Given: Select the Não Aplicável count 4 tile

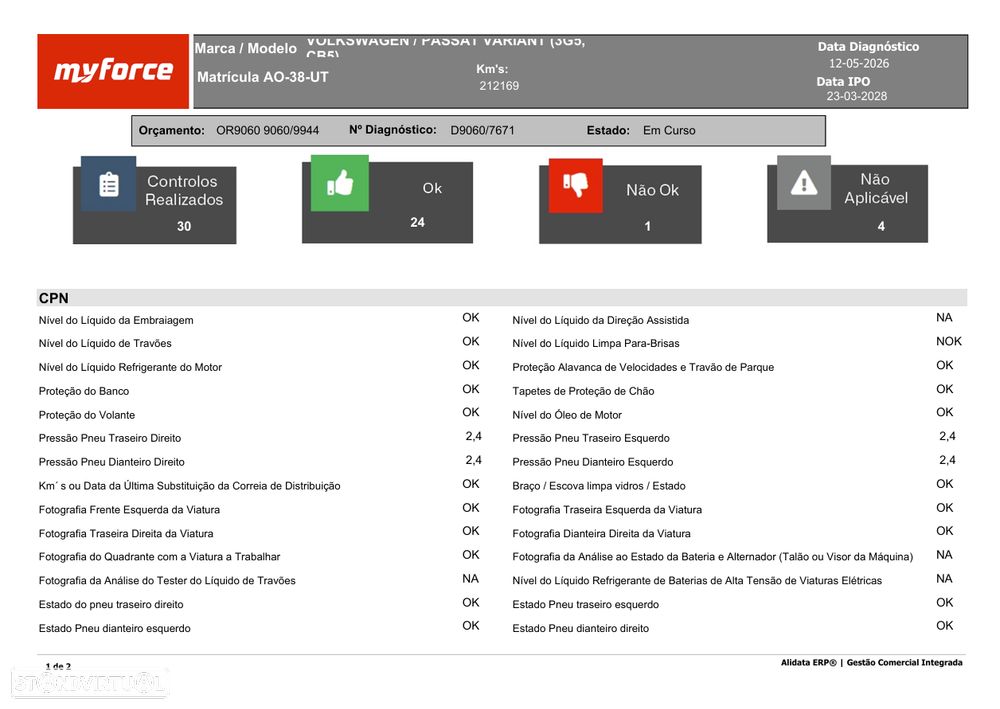Looking at the screenshot, I should (847, 203).
